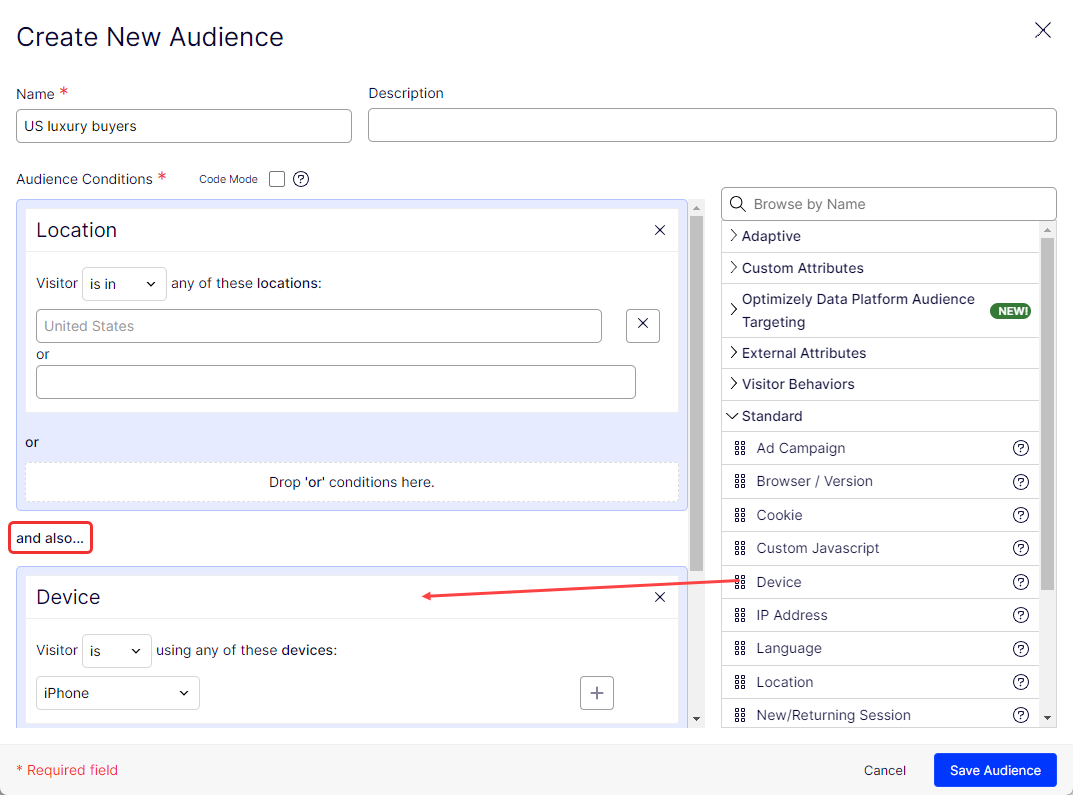Screen dimensions: 1073x795
Task: Enable the Code Mode checkbox
Action: pos(276,179)
